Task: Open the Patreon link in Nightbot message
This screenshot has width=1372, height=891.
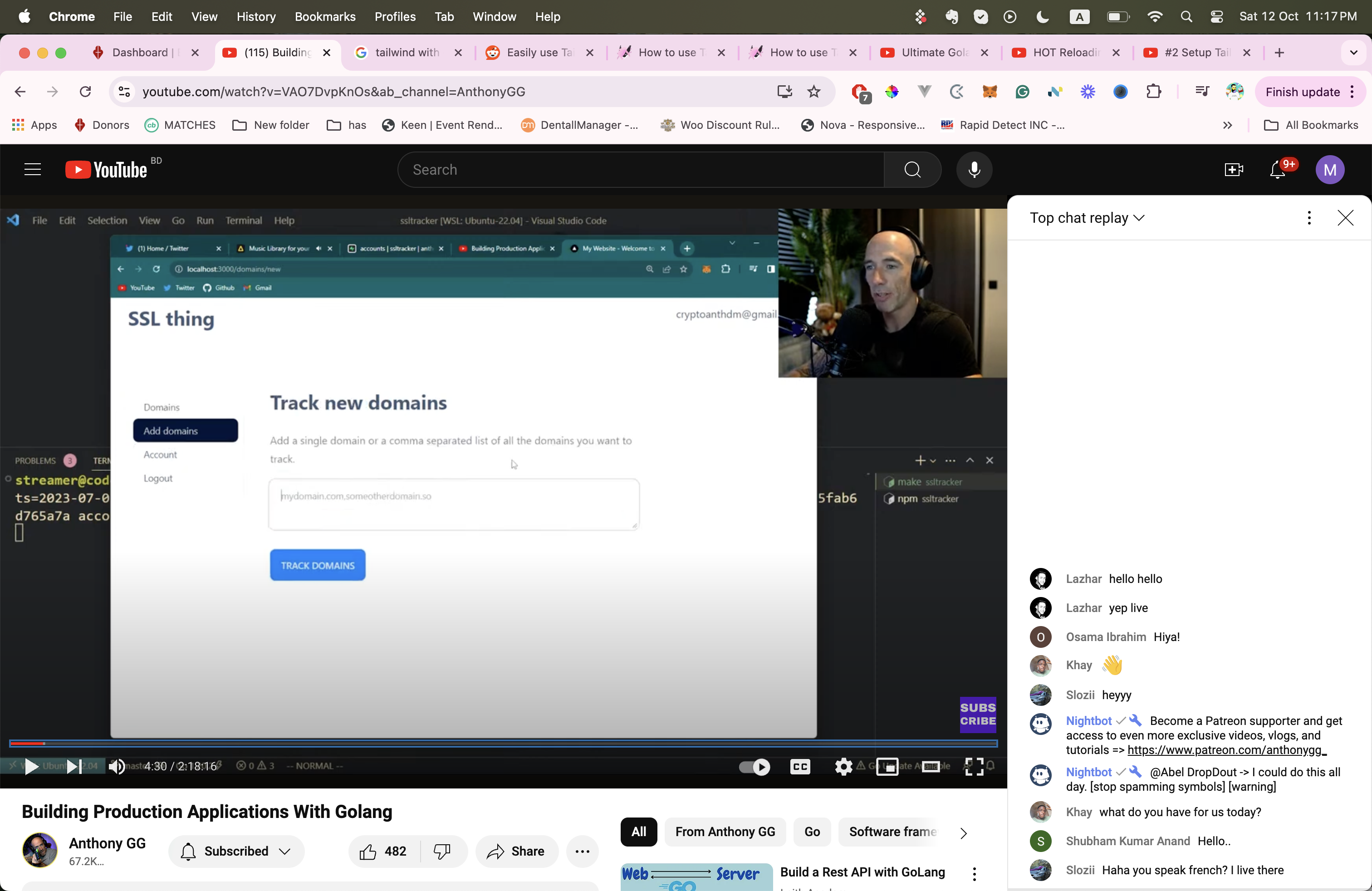Action: [1227, 750]
